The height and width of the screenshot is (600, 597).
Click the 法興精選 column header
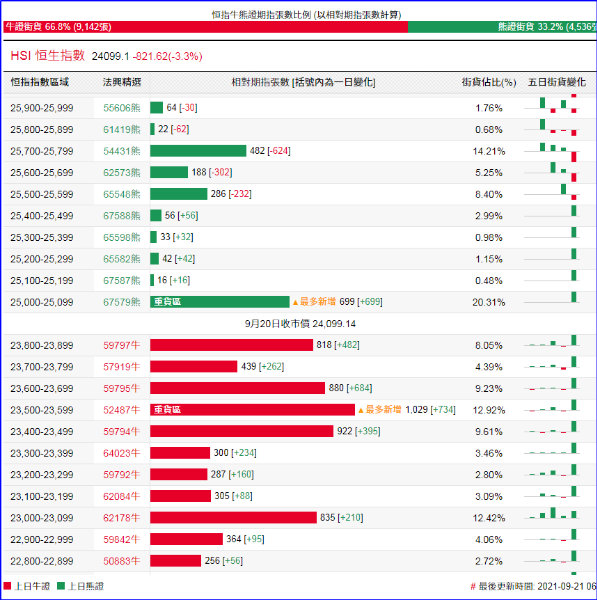pyautogui.click(x=122, y=82)
